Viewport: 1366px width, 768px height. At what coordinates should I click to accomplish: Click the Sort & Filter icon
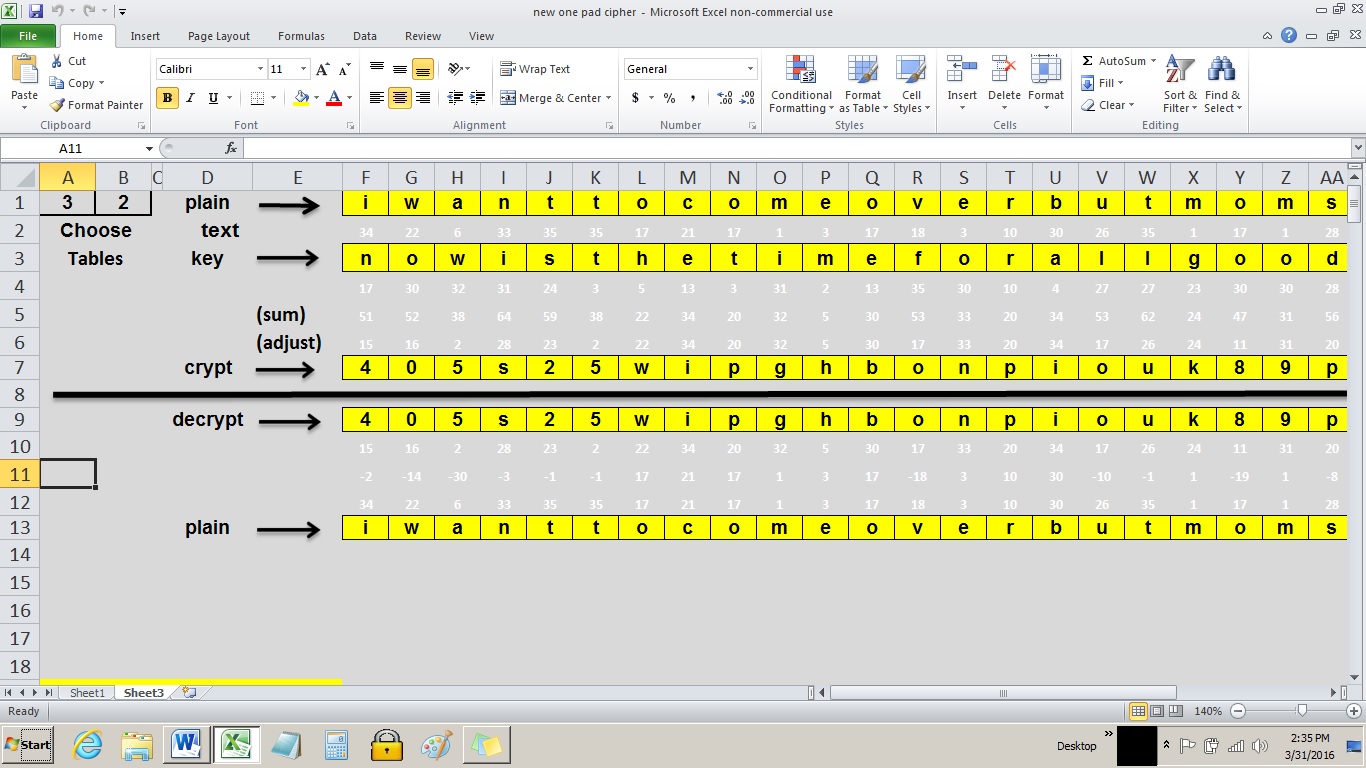pyautogui.click(x=1180, y=69)
